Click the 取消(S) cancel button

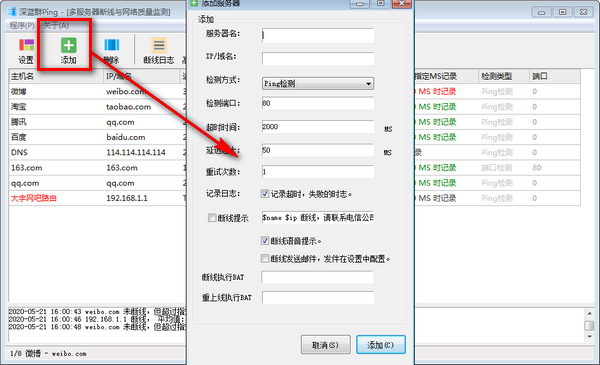(x=325, y=345)
